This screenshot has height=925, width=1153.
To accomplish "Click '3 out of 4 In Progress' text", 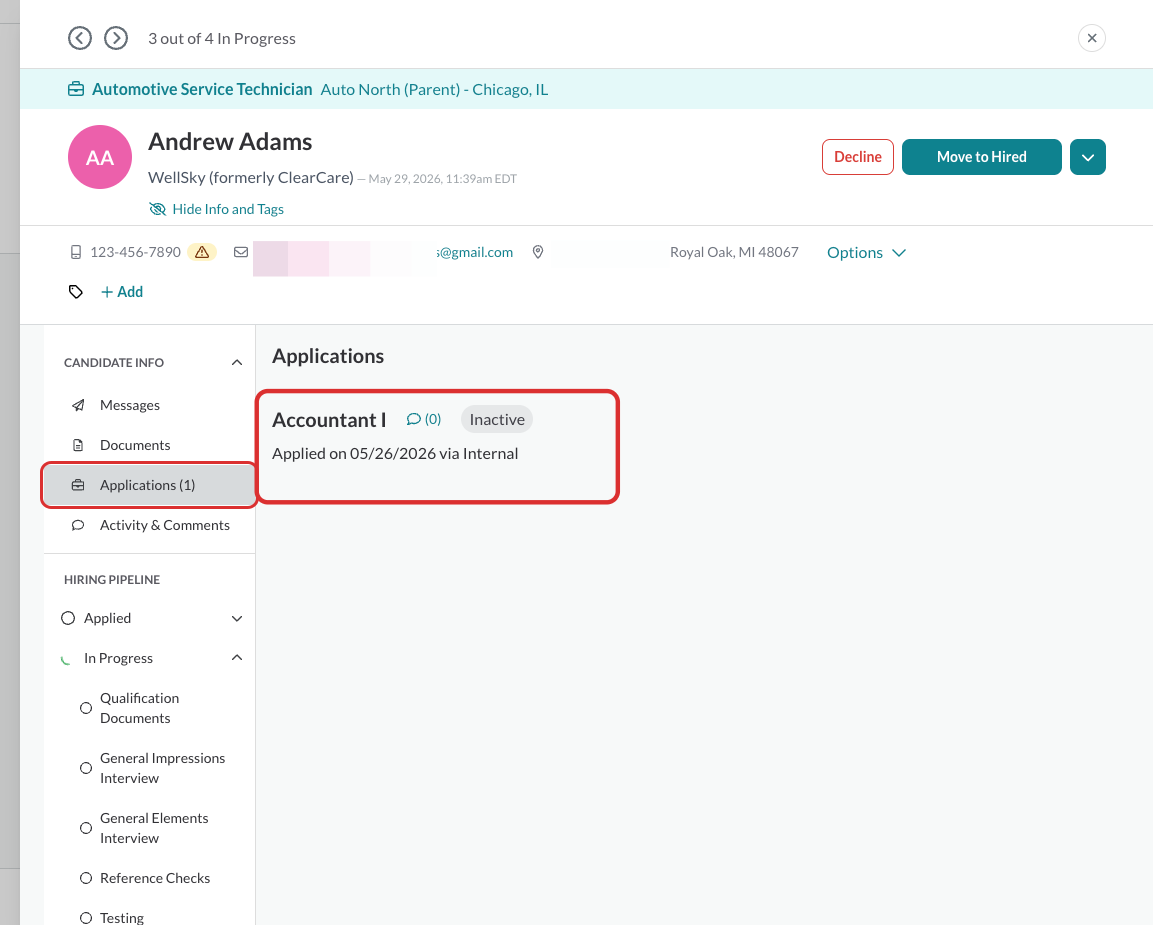I will click(x=222, y=39).
